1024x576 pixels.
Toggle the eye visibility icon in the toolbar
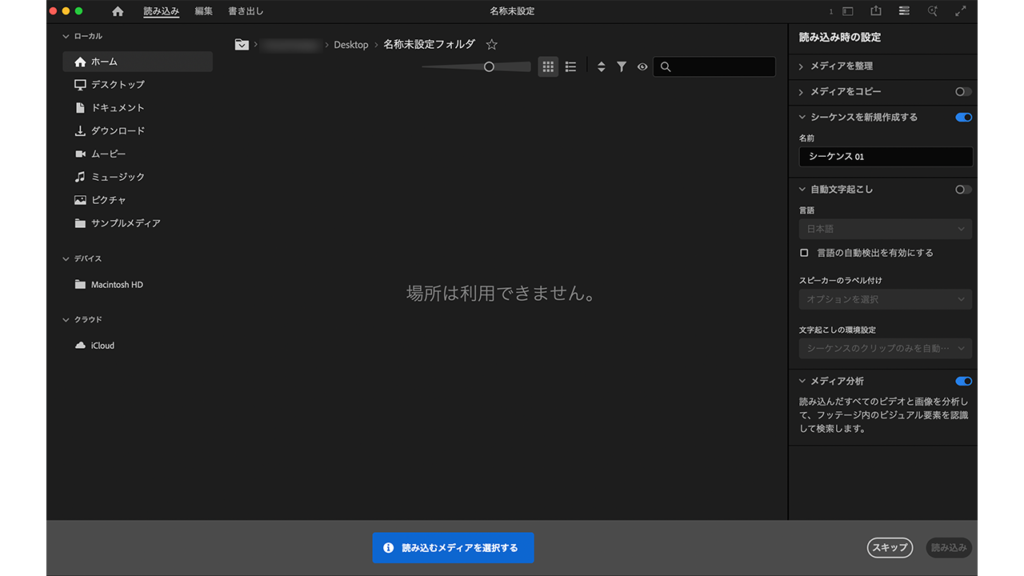(642, 67)
